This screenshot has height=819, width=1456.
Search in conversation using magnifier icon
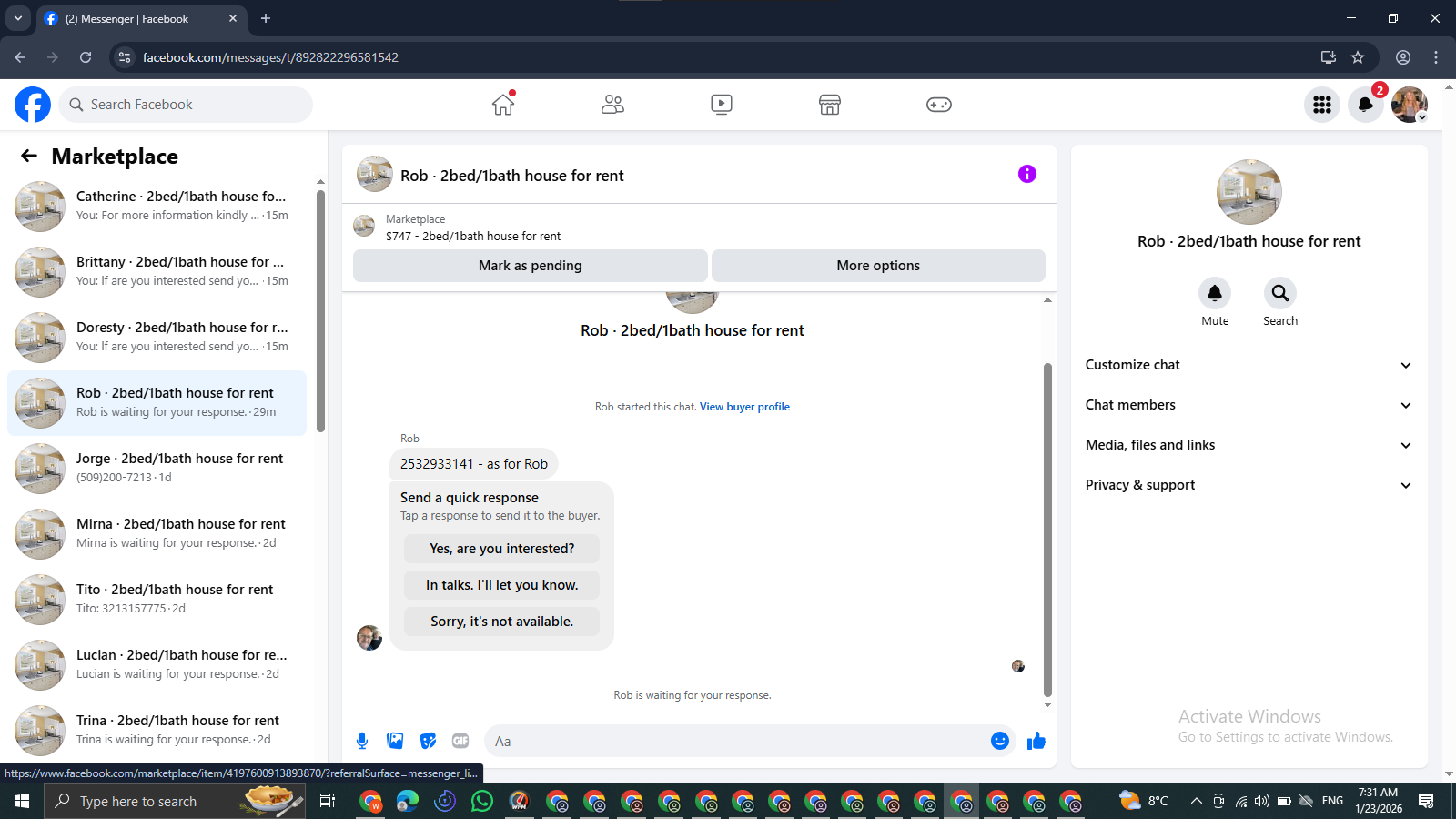point(1280,293)
